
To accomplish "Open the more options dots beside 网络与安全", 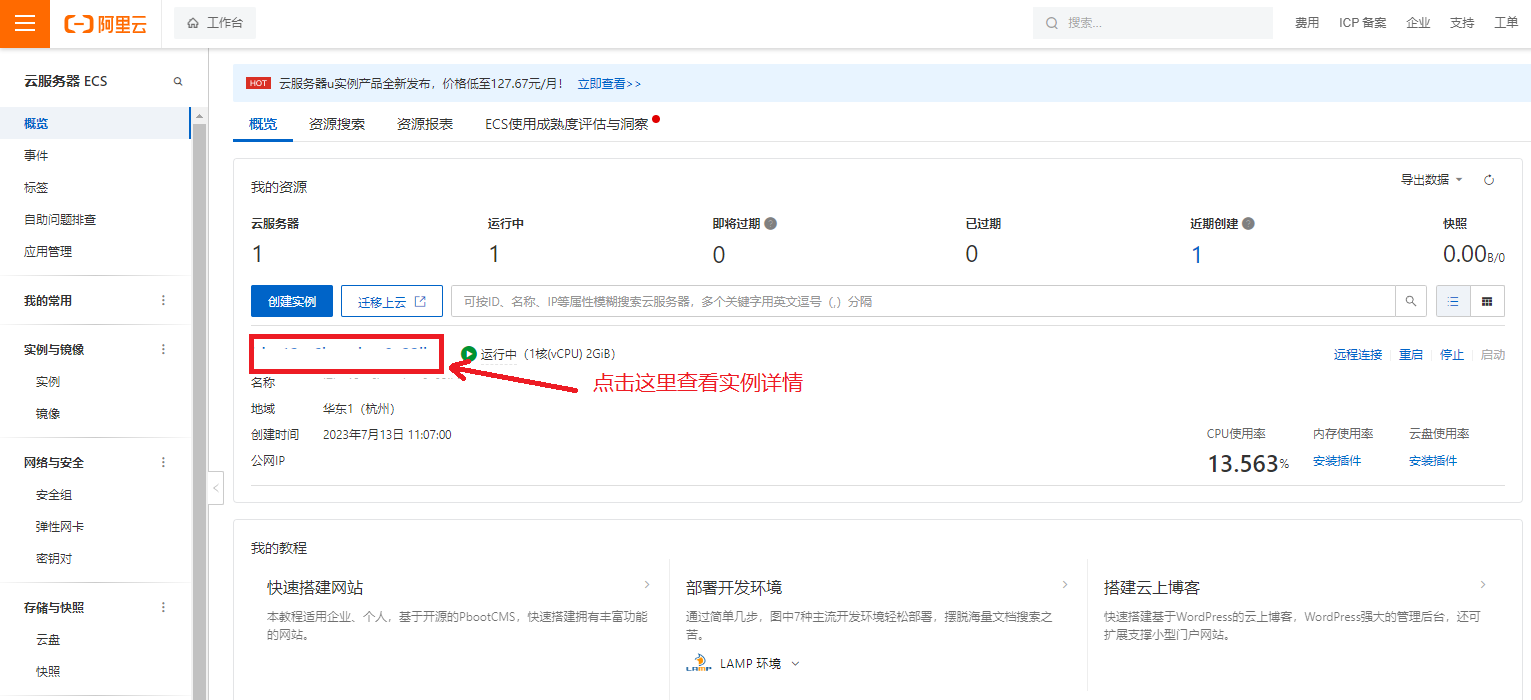I will (164, 462).
